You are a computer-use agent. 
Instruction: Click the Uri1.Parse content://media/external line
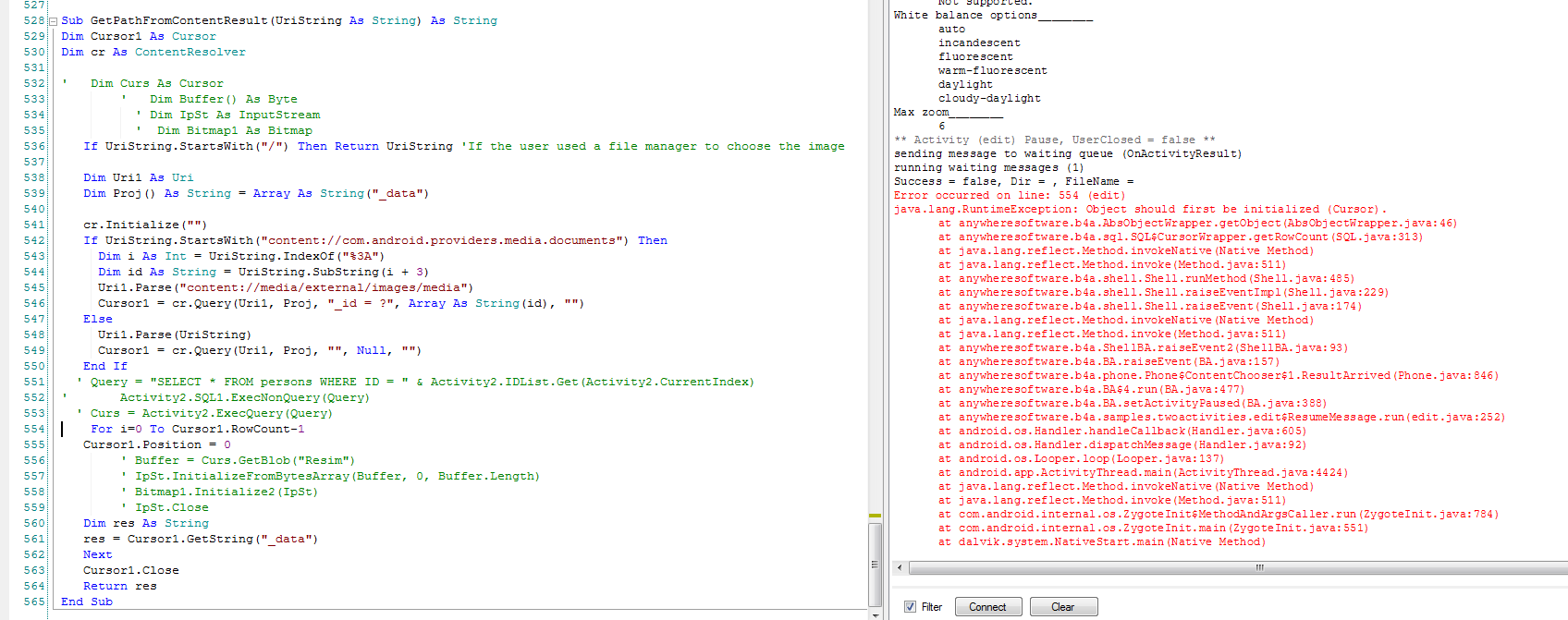pos(286,287)
